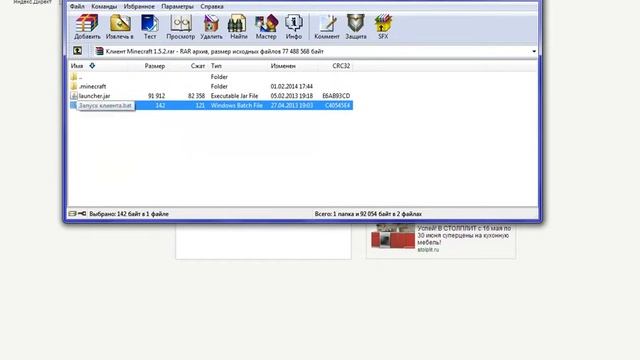The width and height of the screenshot is (640, 360).
Task: Click the CRC value E6AB93CD
Action: [336, 96]
